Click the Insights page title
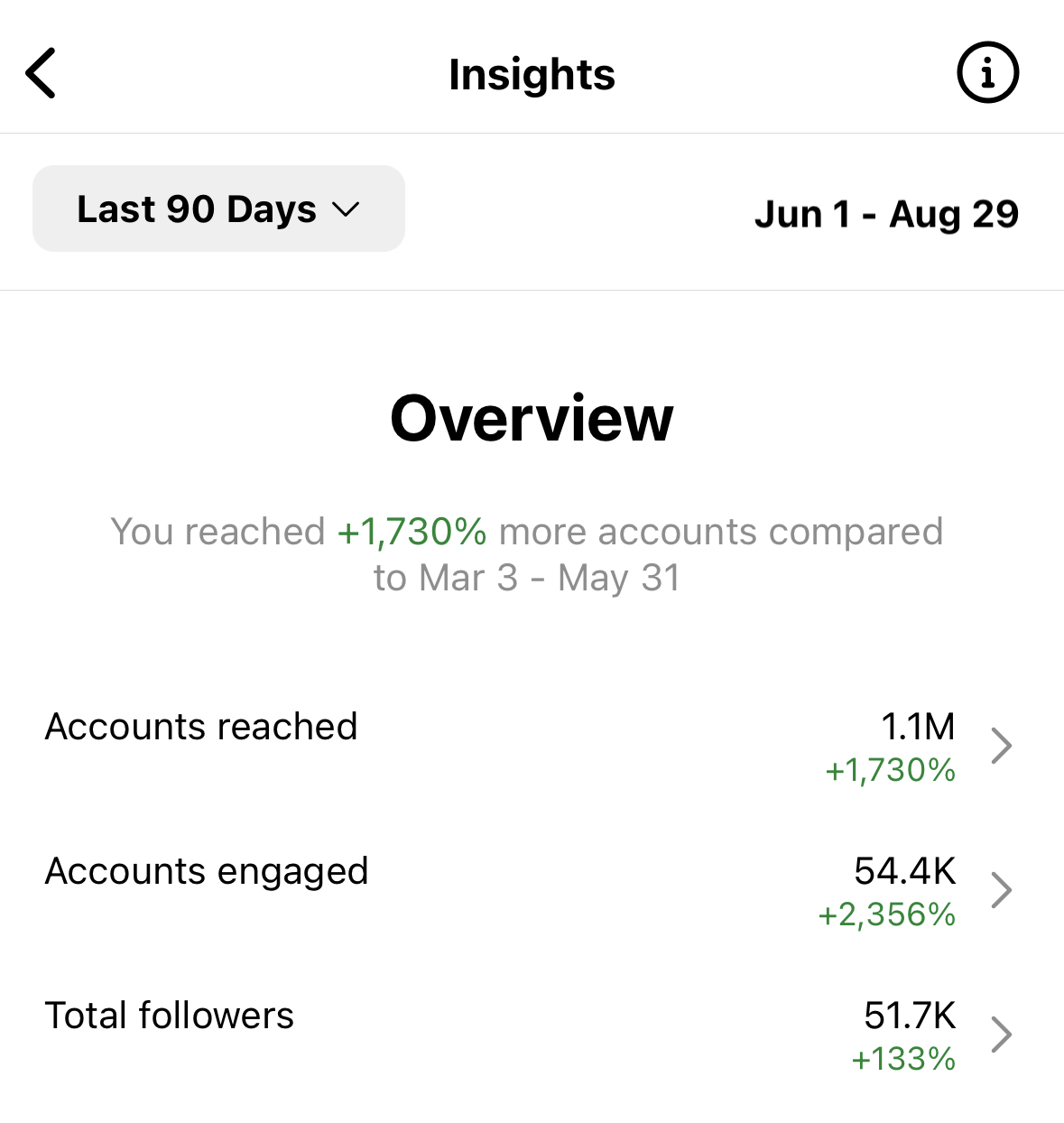 pos(532,74)
